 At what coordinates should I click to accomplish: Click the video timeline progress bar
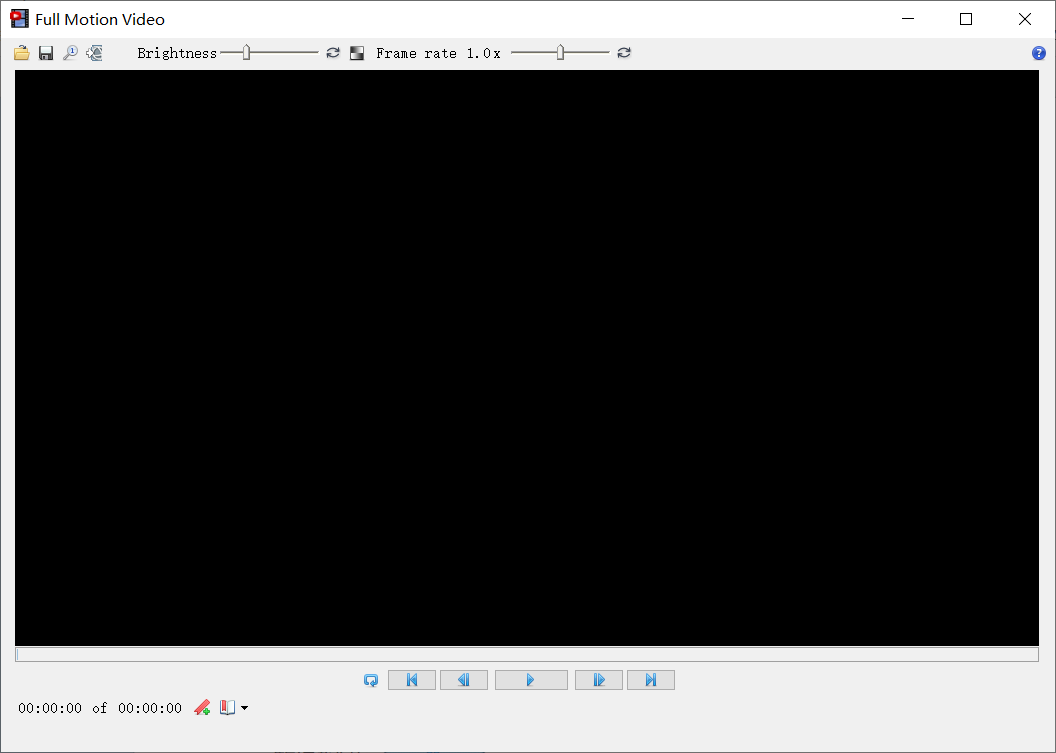click(527, 655)
